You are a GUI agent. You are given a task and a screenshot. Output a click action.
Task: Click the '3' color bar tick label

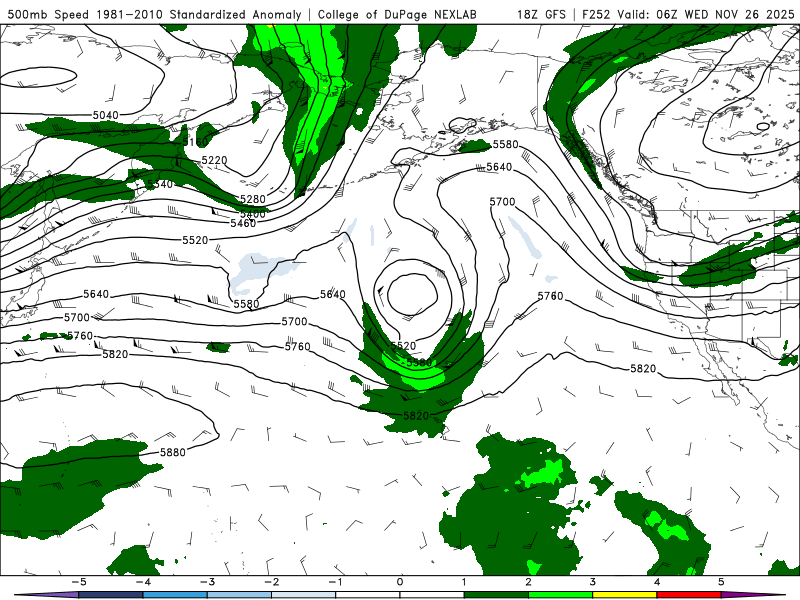point(593,582)
